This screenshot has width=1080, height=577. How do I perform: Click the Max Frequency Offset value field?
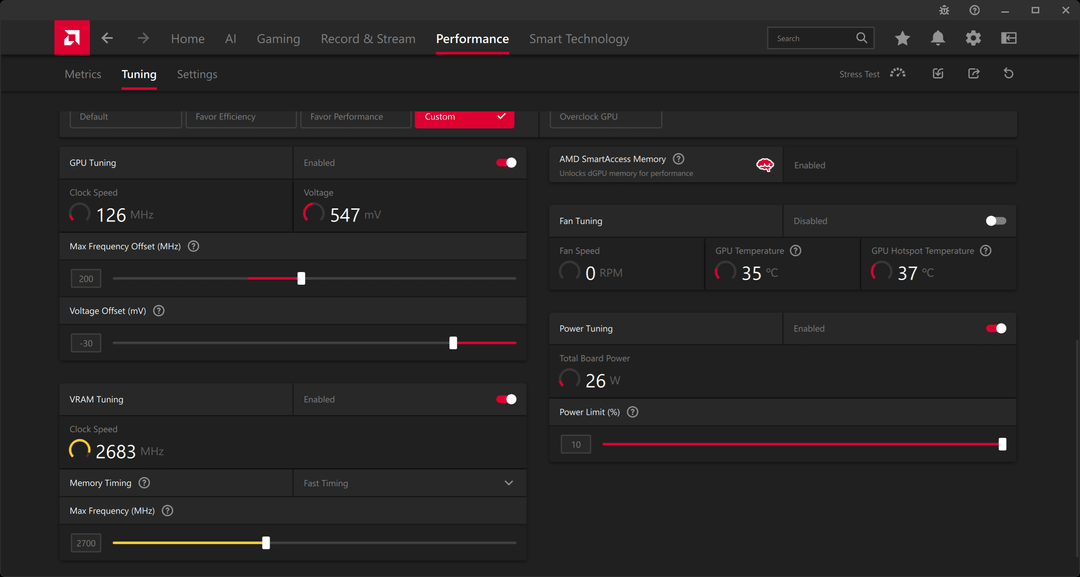[86, 279]
